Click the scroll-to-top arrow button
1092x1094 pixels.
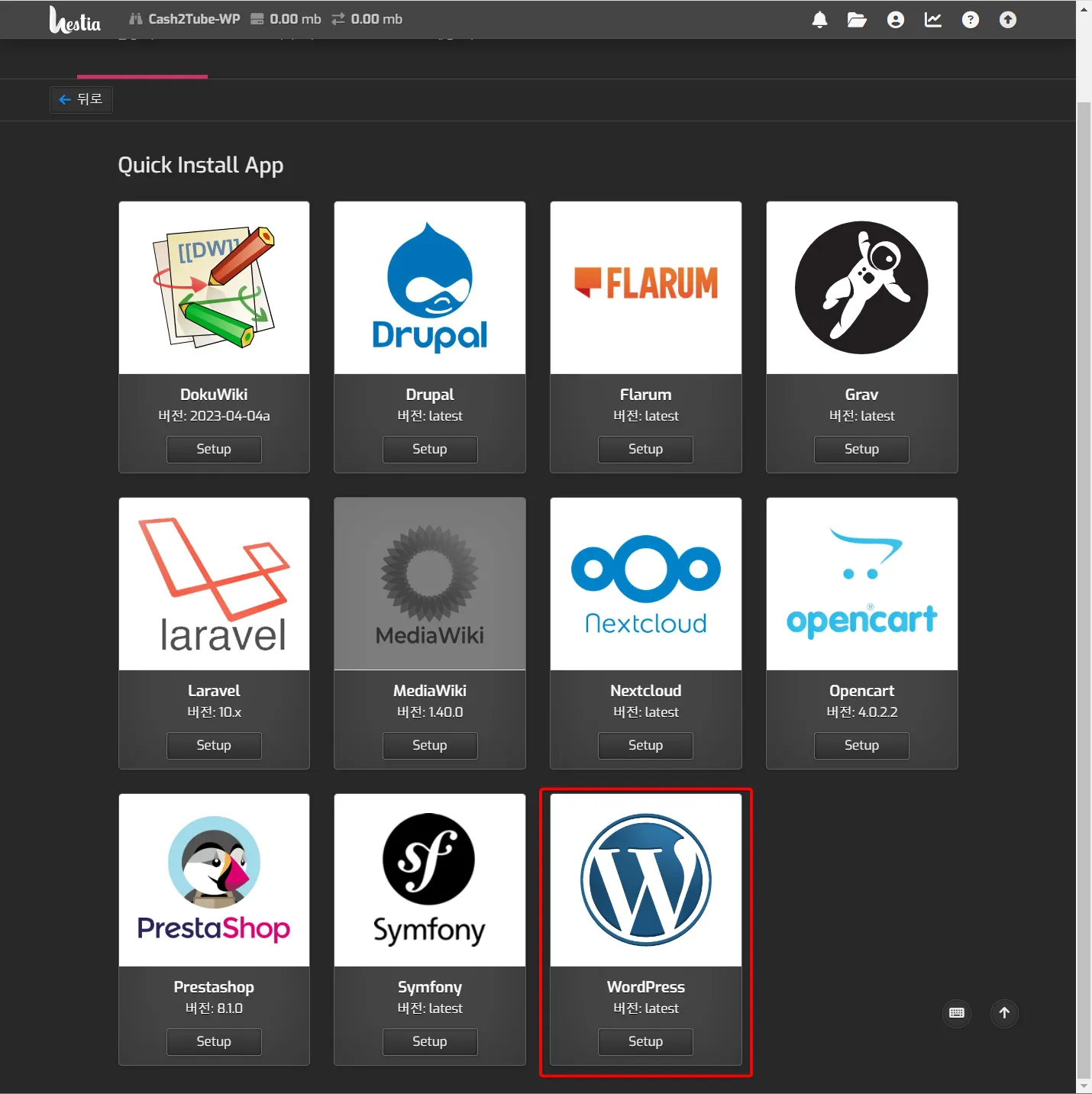pyautogui.click(x=1004, y=1013)
